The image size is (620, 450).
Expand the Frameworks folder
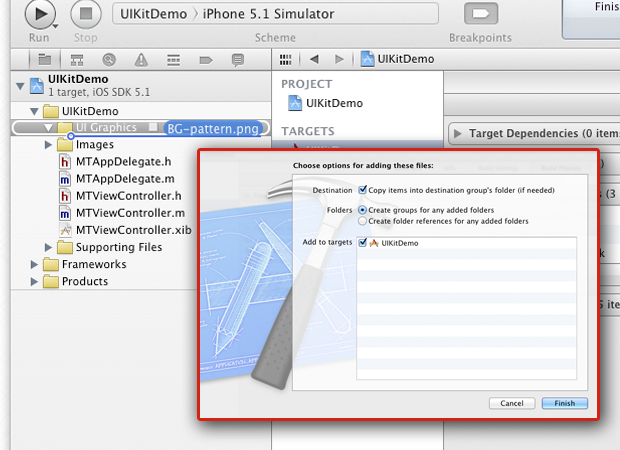pyautogui.click(x=34, y=265)
